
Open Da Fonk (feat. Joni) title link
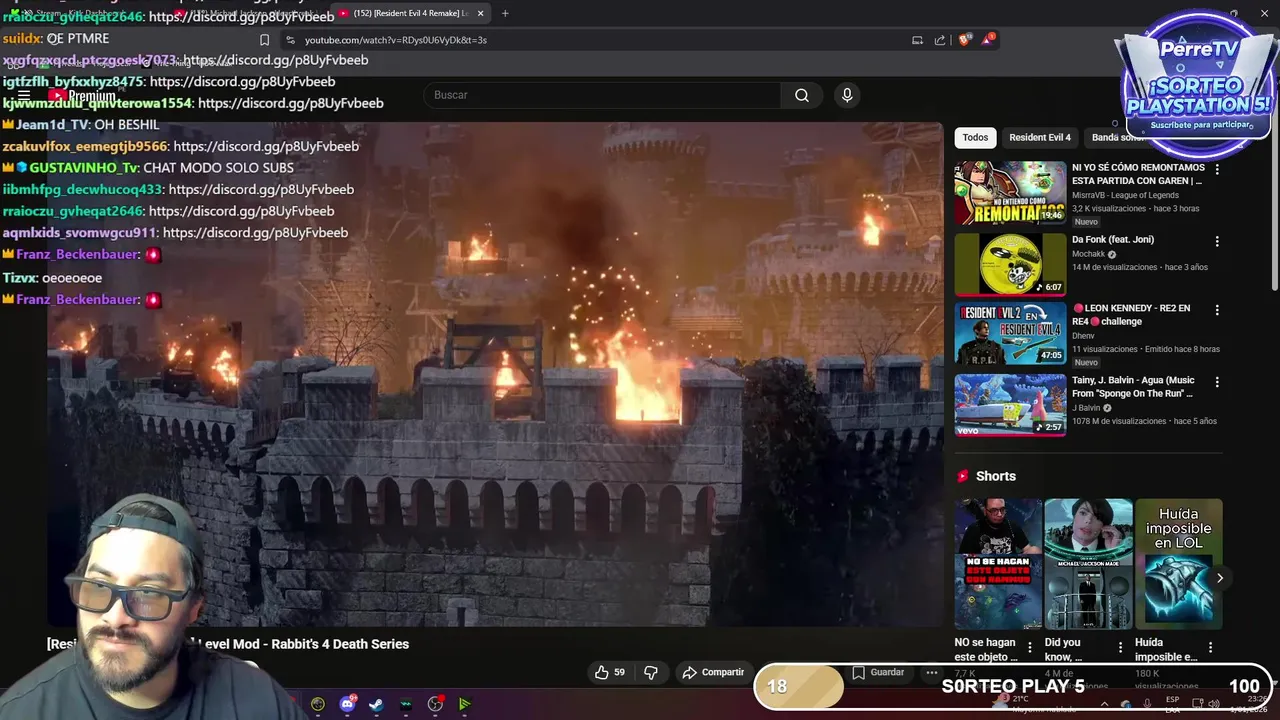coord(1113,240)
